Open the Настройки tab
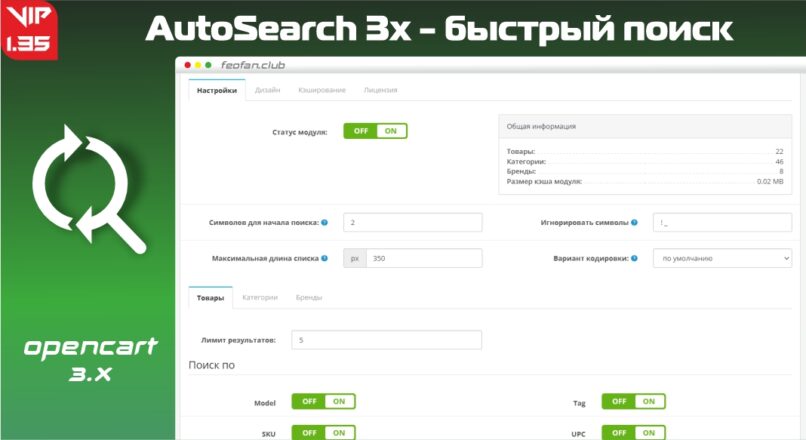 (217, 90)
